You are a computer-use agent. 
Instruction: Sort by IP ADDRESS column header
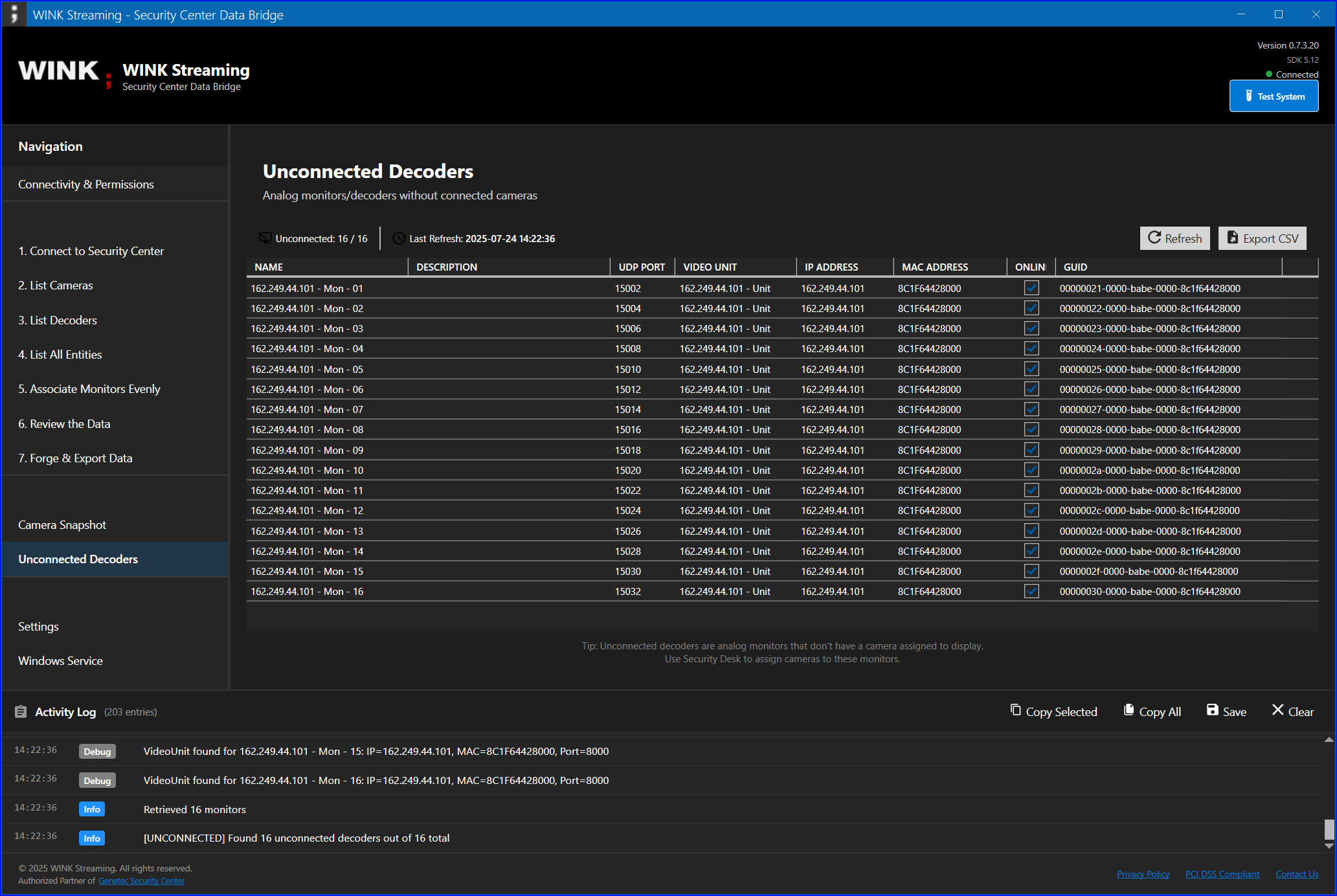(845, 267)
